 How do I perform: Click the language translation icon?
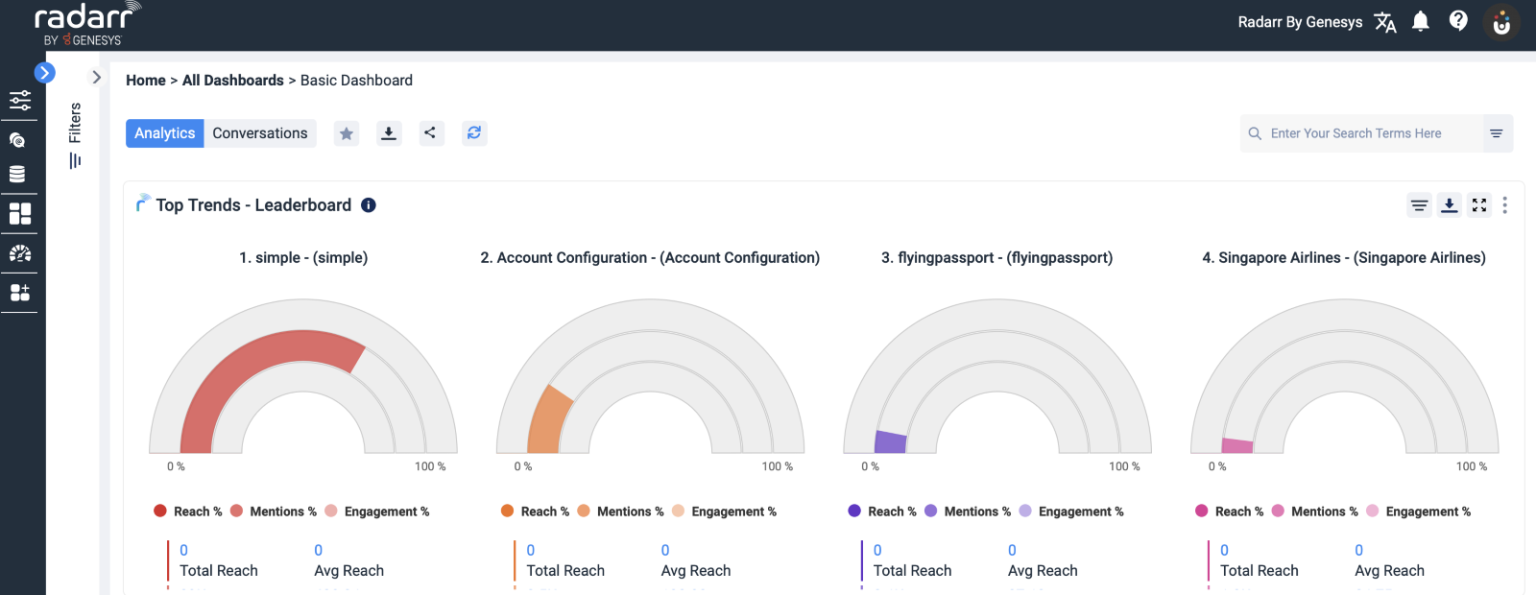pos(1385,21)
